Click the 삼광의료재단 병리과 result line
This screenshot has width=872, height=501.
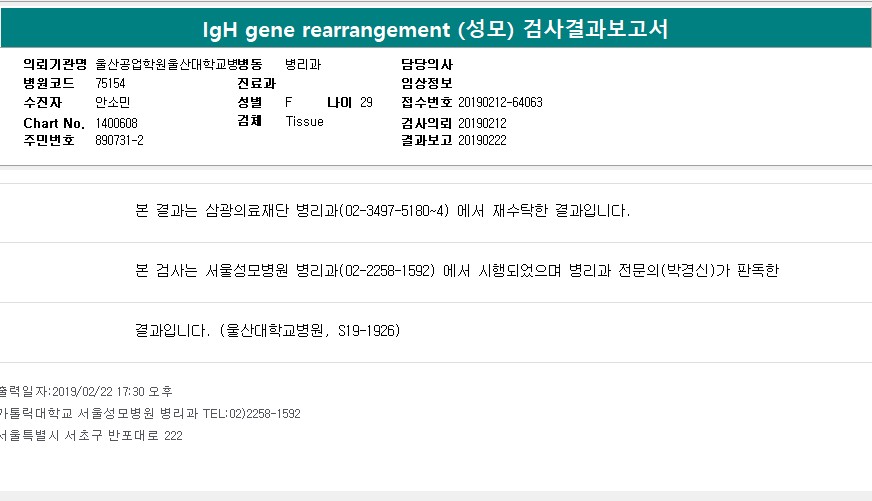tap(383, 212)
